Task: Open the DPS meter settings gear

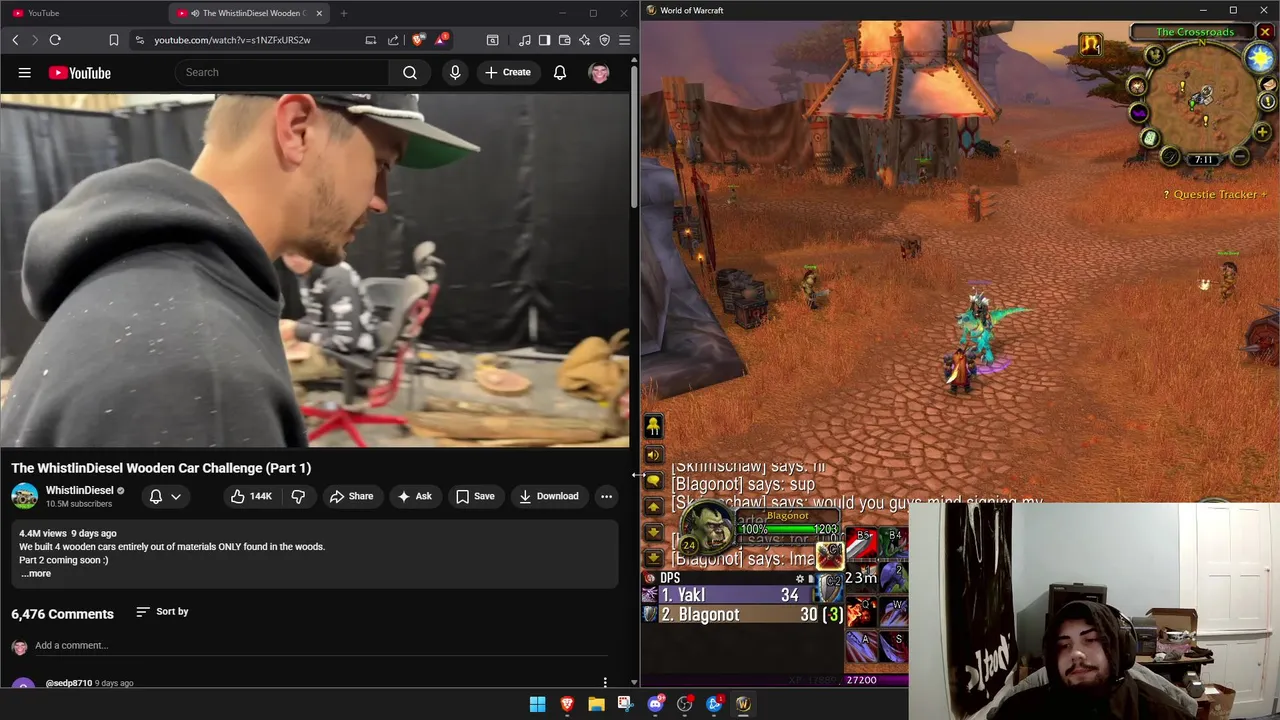Action: click(799, 578)
